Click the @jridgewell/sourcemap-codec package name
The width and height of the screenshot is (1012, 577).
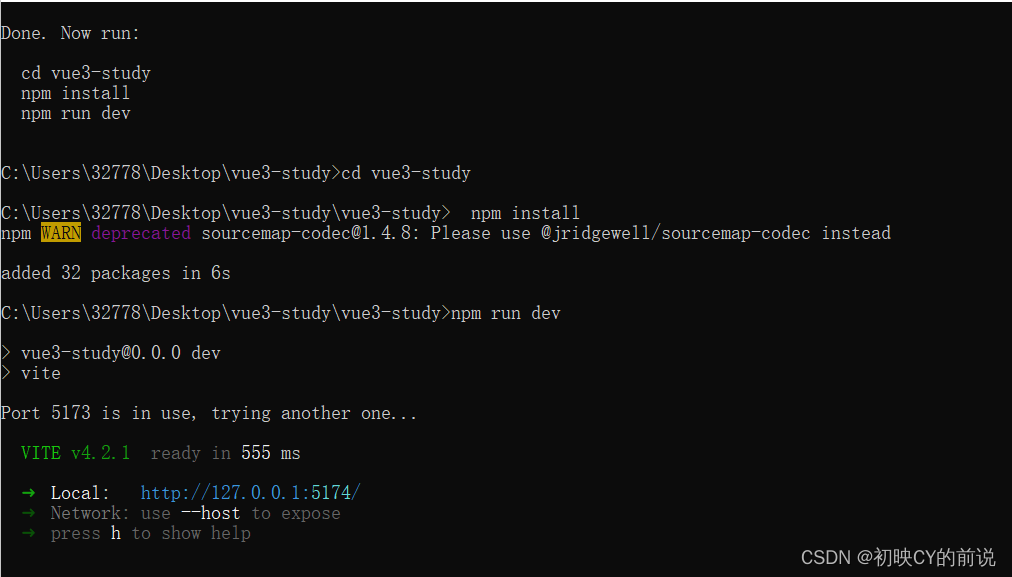[676, 233]
